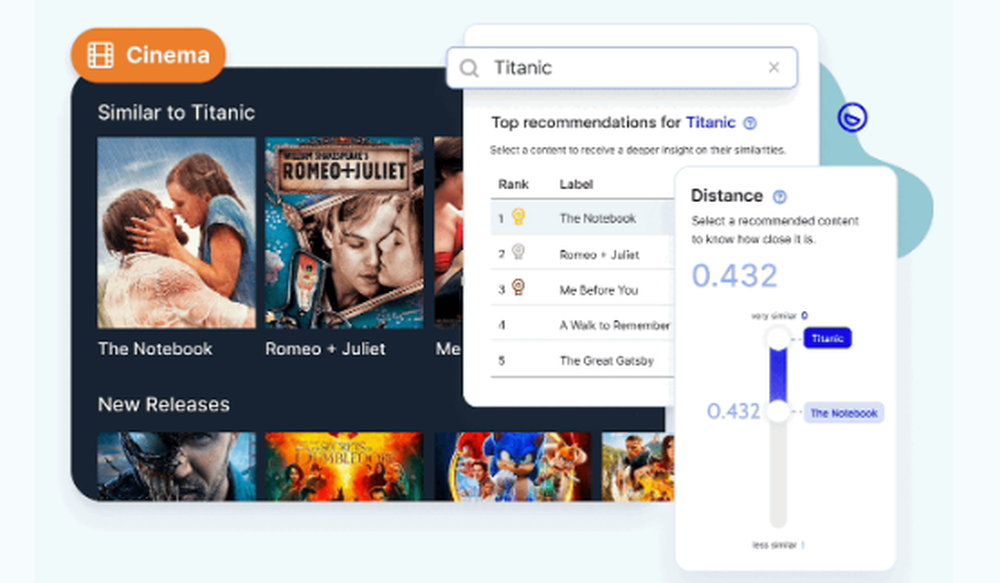Click The Notebook slider tag
This screenshot has width=1000, height=583.
(x=844, y=413)
